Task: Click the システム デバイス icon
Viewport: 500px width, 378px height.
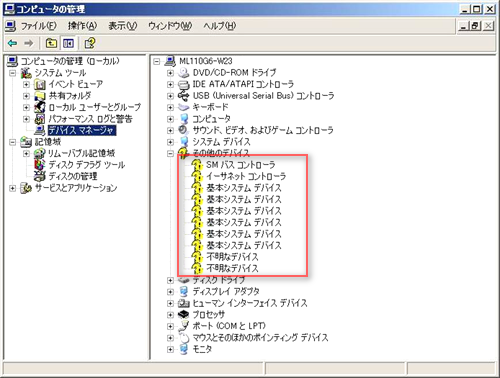Action: (184, 142)
